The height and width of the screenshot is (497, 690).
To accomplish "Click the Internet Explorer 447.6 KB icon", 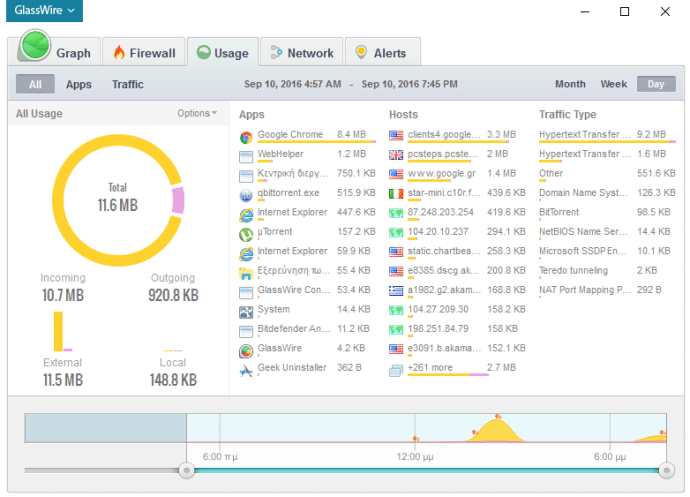I will pos(246,215).
